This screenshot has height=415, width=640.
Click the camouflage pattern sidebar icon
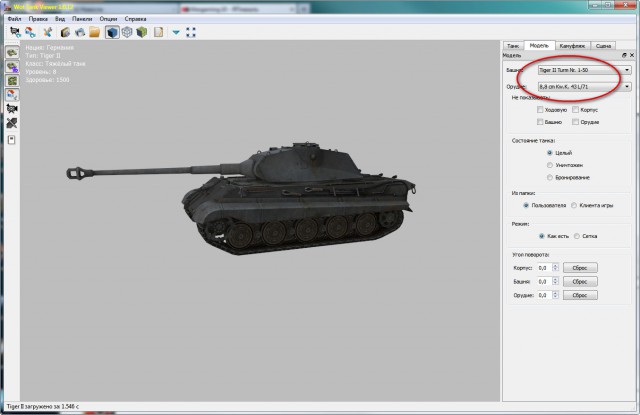12,81
